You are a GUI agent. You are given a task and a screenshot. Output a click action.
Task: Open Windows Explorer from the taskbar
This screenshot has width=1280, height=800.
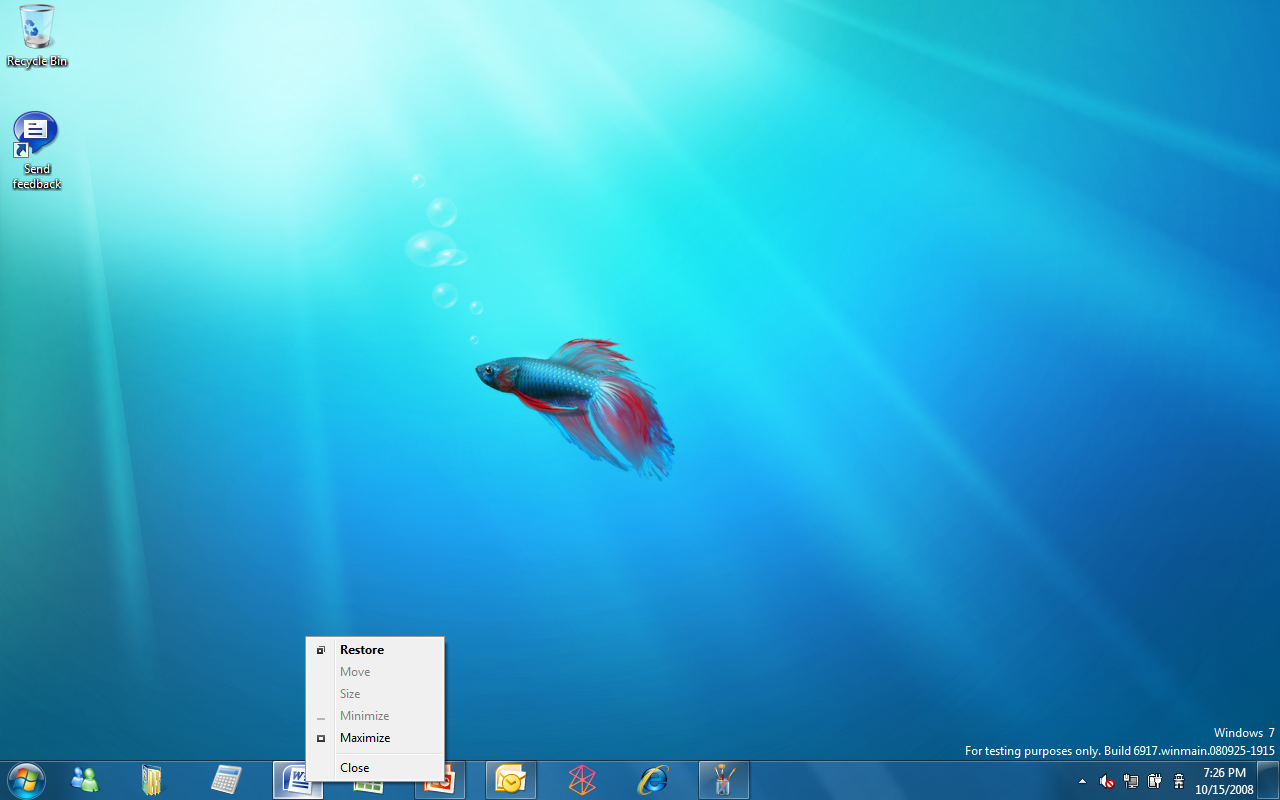(151, 779)
